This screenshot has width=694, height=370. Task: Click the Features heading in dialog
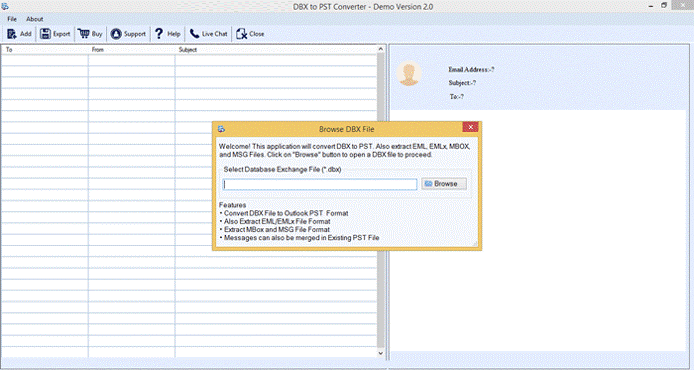[232, 205]
